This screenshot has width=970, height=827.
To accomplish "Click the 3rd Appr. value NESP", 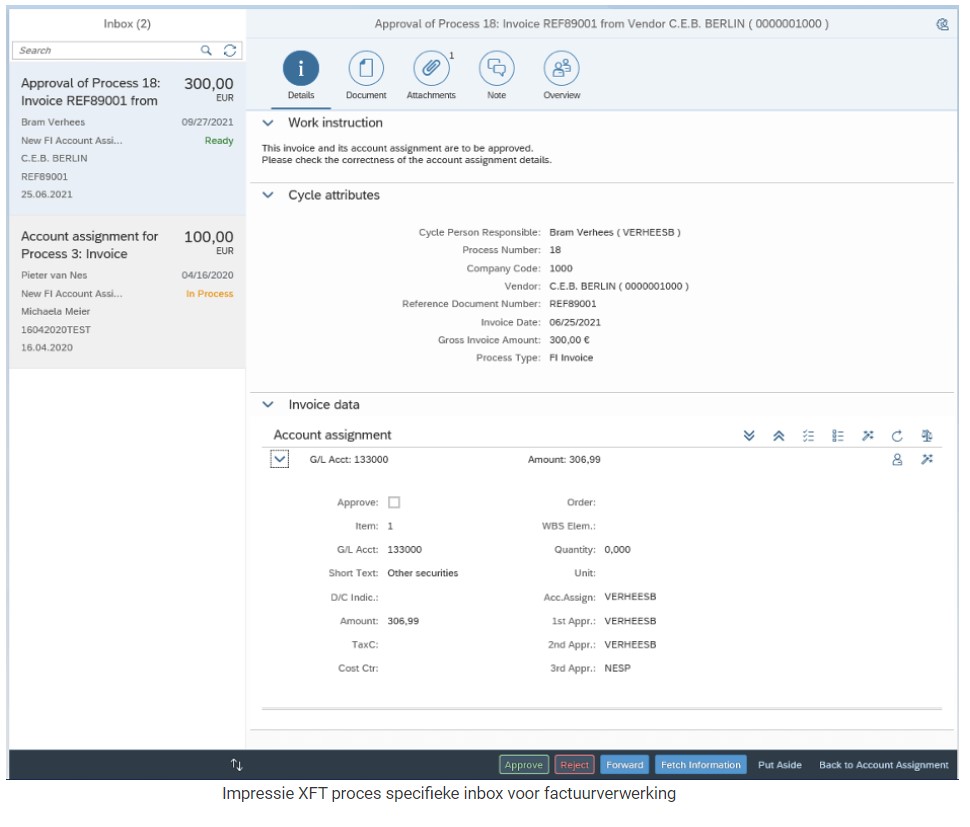I will (x=617, y=668).
